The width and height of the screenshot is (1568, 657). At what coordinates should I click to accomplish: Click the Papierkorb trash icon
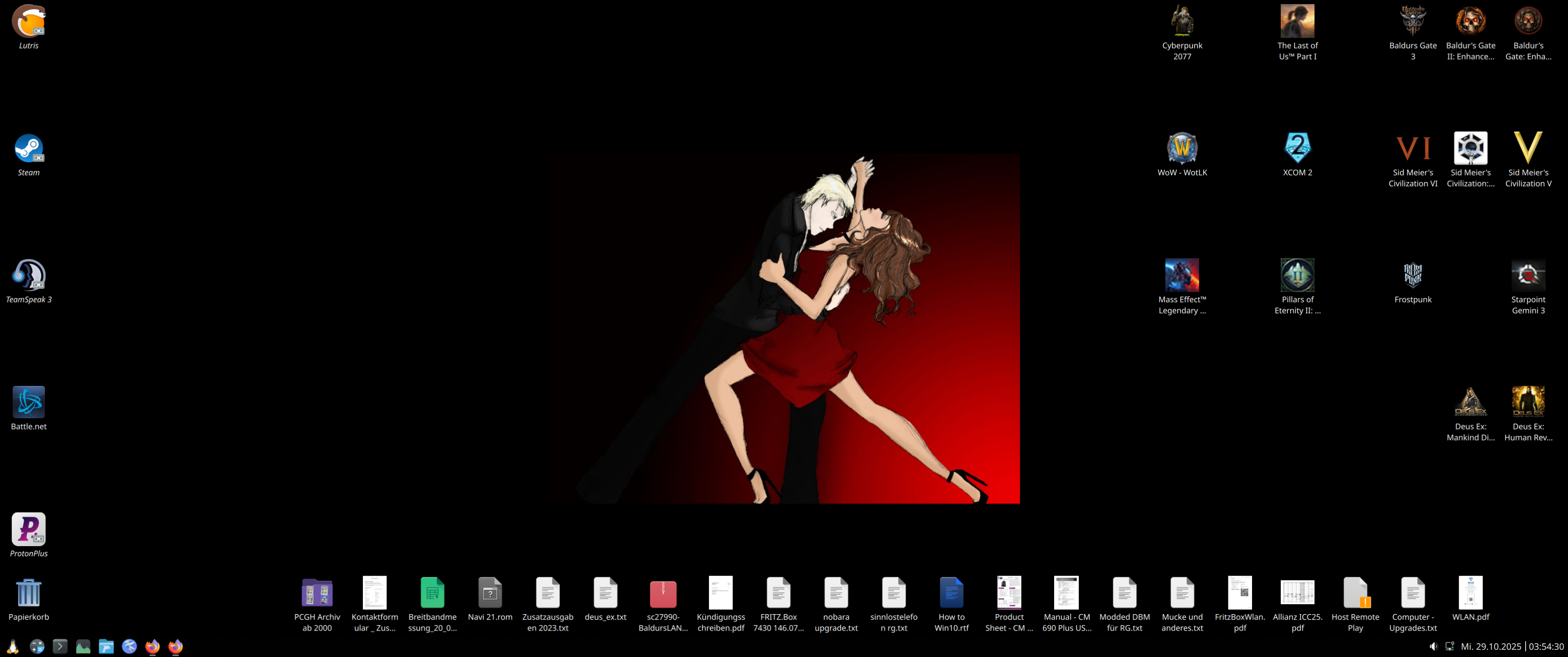point(29,593)
